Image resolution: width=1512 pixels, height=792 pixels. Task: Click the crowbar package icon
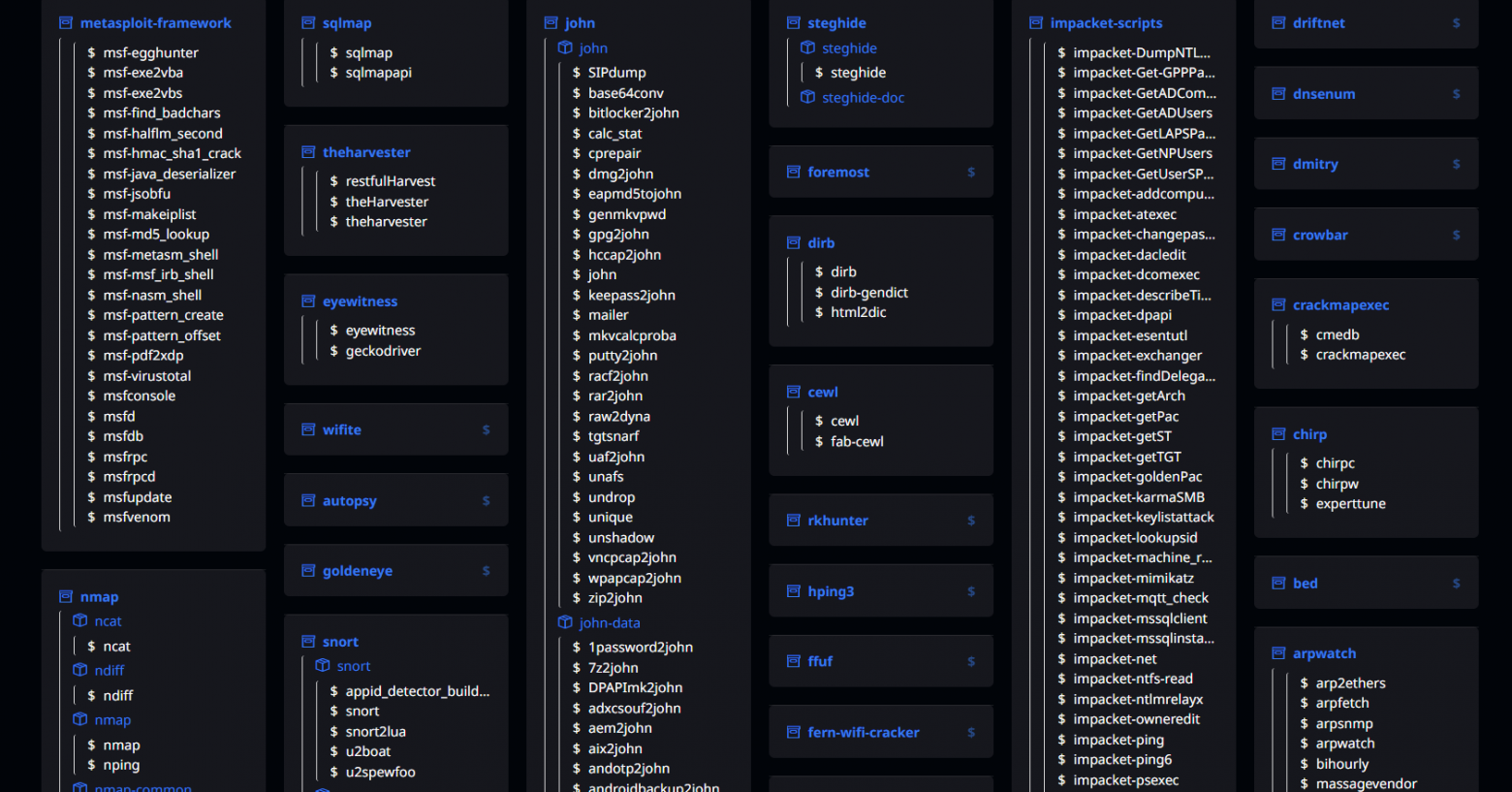click(1278, 235)
